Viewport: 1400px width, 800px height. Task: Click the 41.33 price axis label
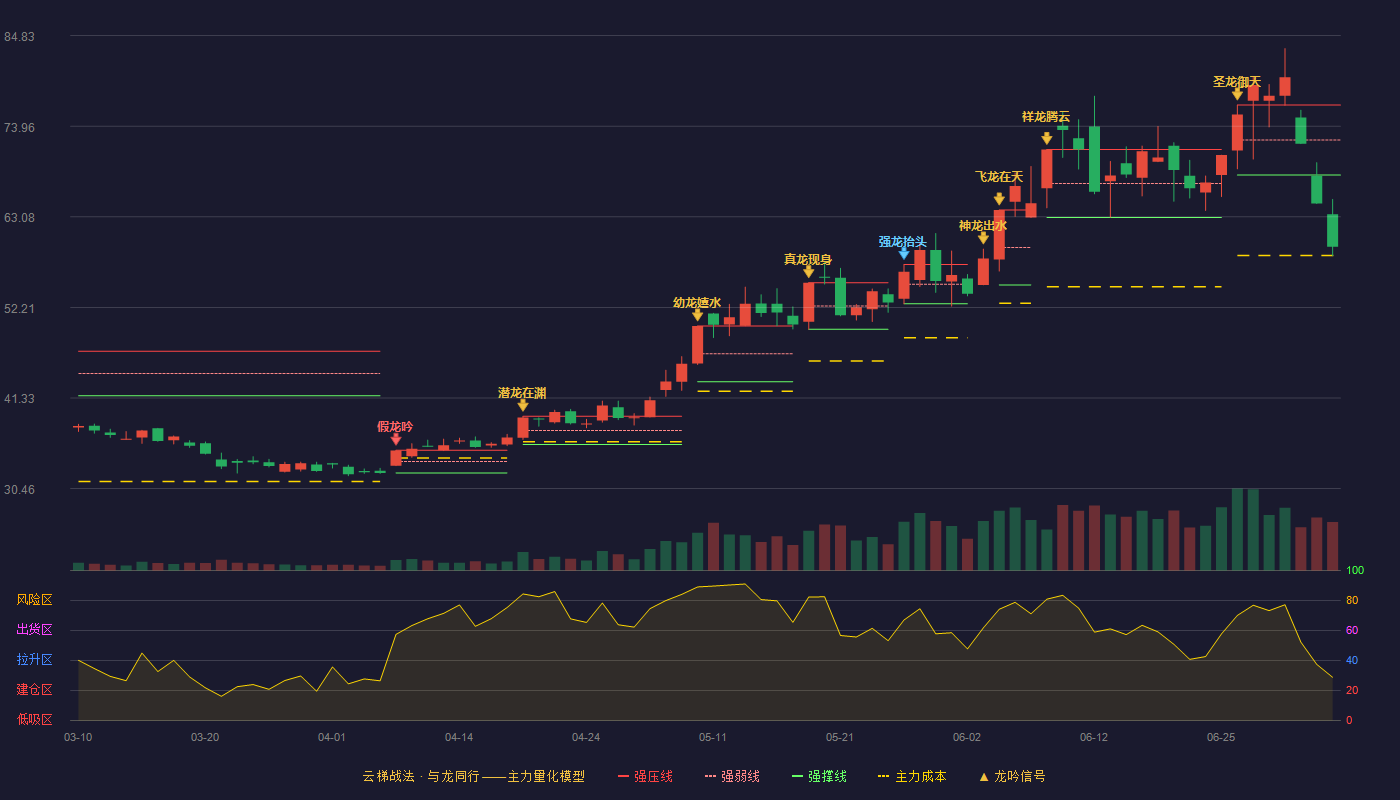coord(19,399)
